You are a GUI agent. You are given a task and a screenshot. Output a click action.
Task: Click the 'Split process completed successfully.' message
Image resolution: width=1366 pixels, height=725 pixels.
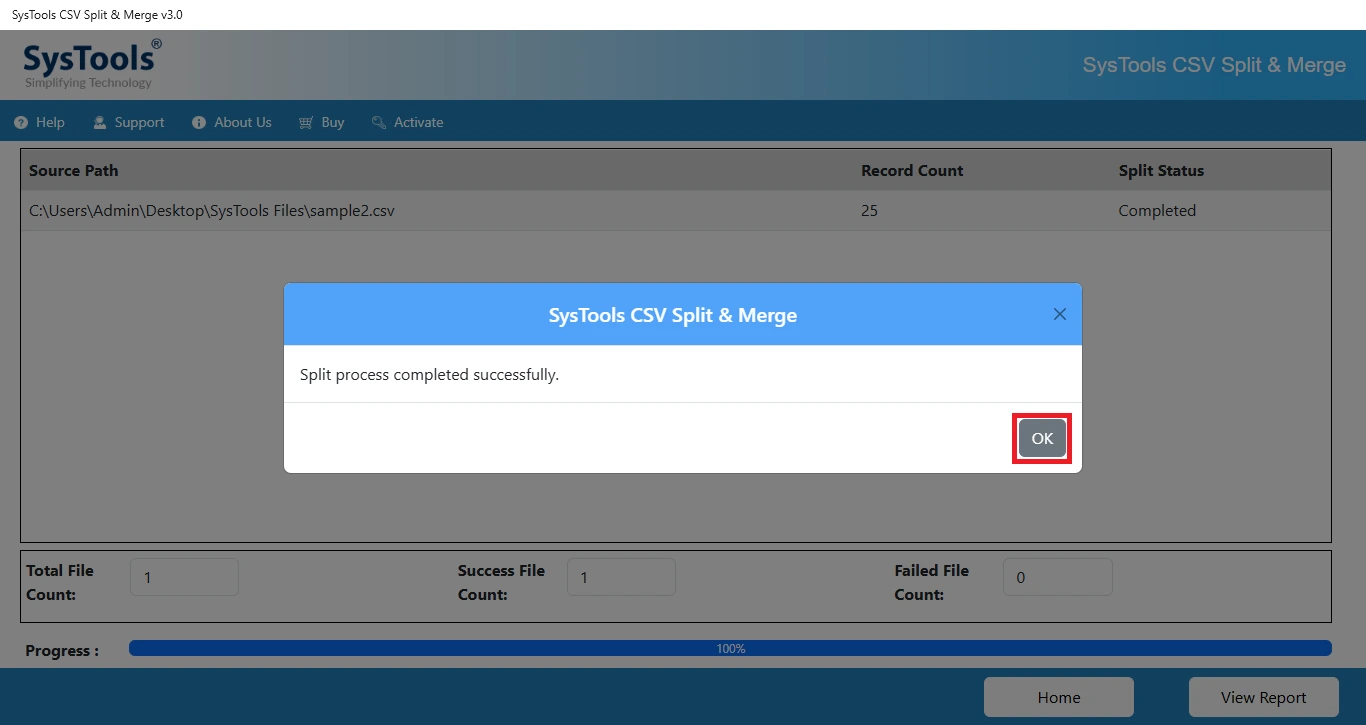[x=429, y=375]
